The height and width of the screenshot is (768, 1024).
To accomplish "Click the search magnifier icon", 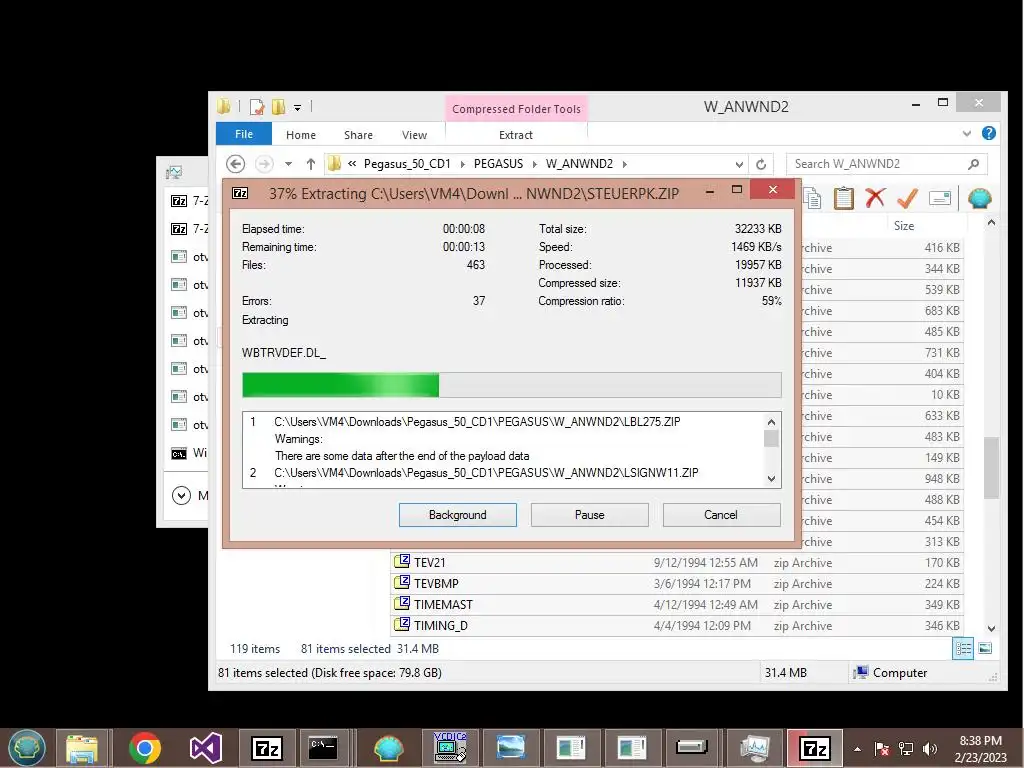I will tap(973, 164).
